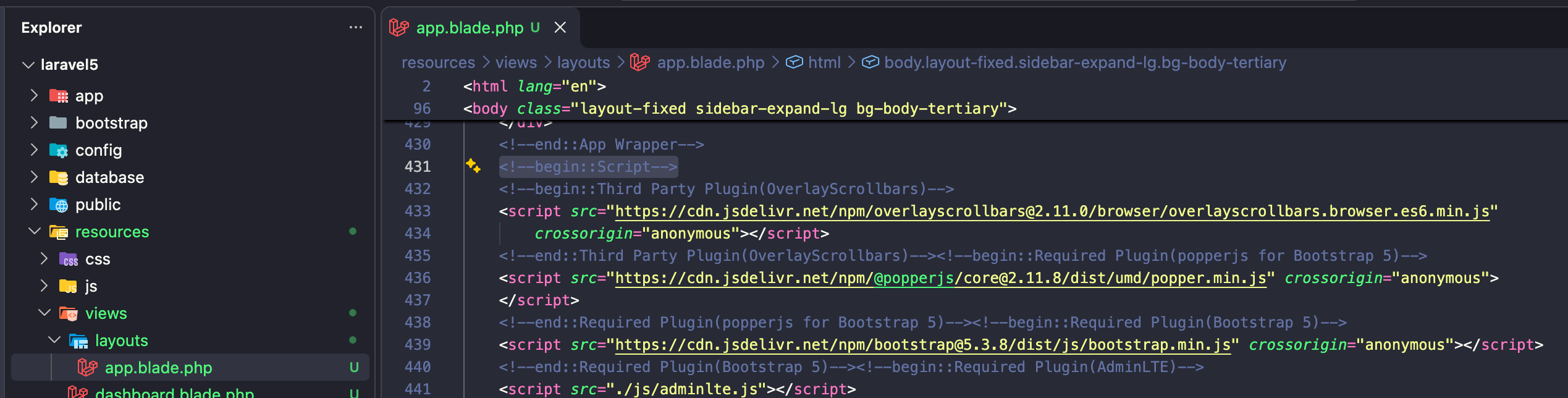The image size is (1568, 398).
Task: Click the views folder icon
Action: pos(69,313)
